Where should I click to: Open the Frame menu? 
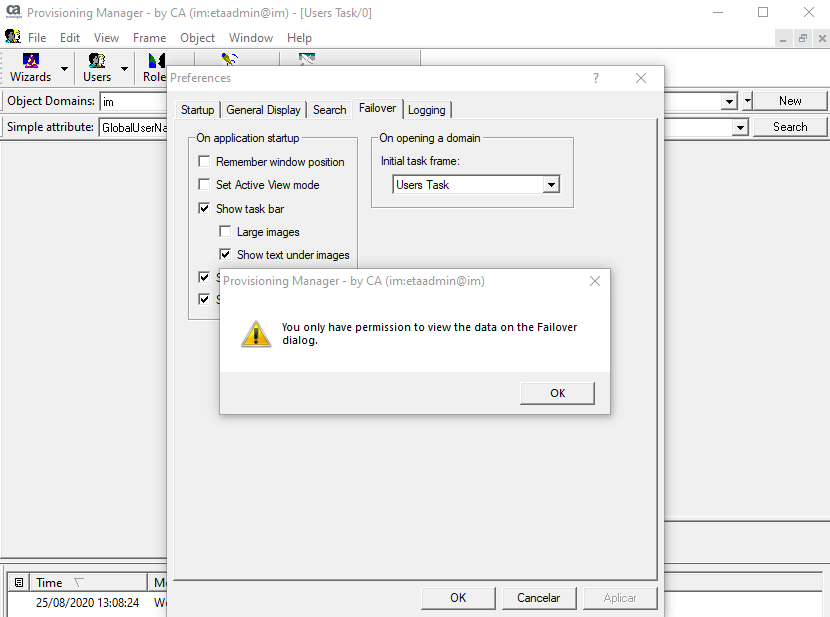(149, 38)
